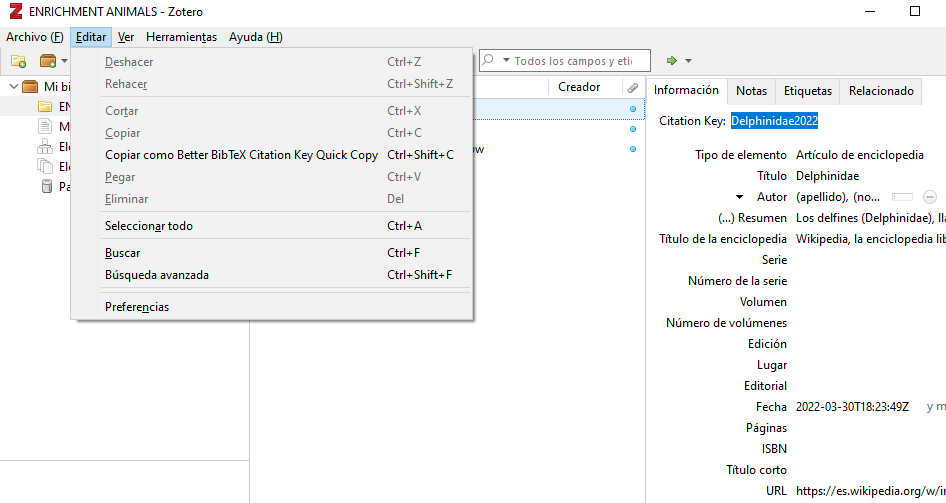Image resolution: width=946 pixels, height=503 pixels.
Task: Close the Editar menu via menu bar
Action: click(x=90, y=37)
